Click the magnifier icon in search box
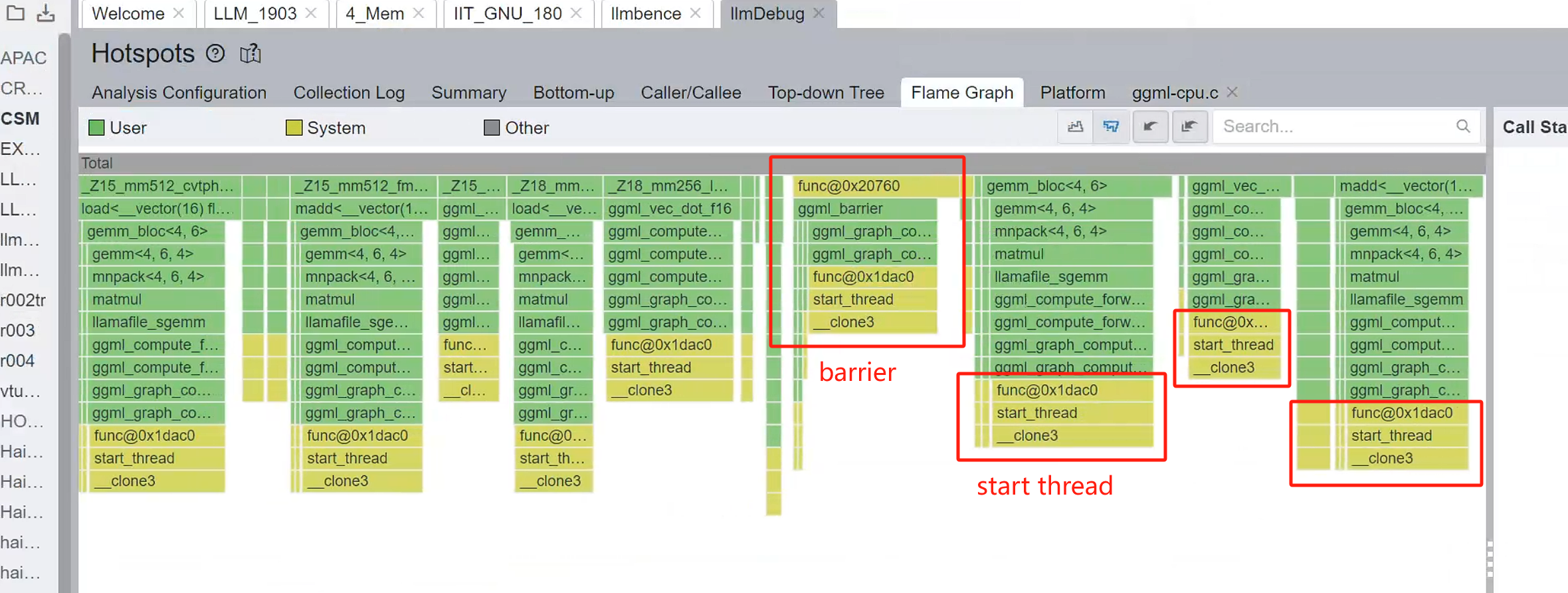 (x=1463, y=126)
